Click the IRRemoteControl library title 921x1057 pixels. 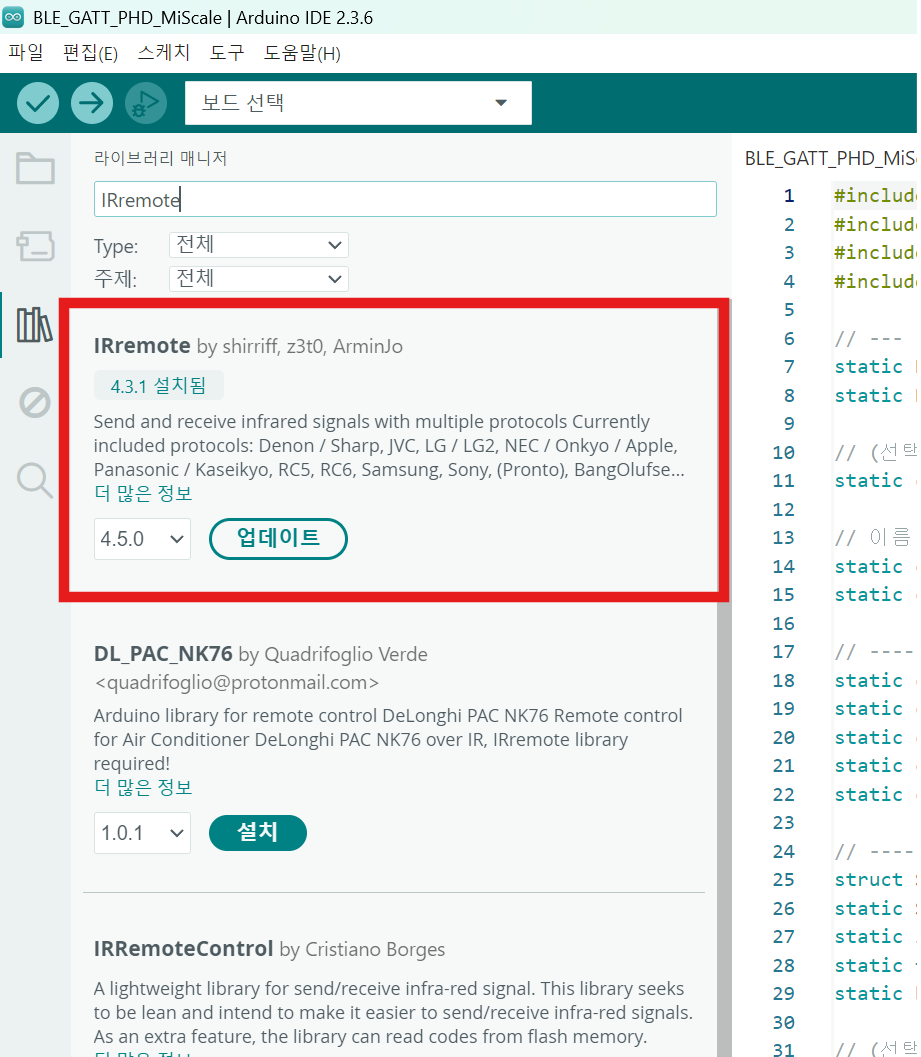pyautogui.click(x=183, y=949)
